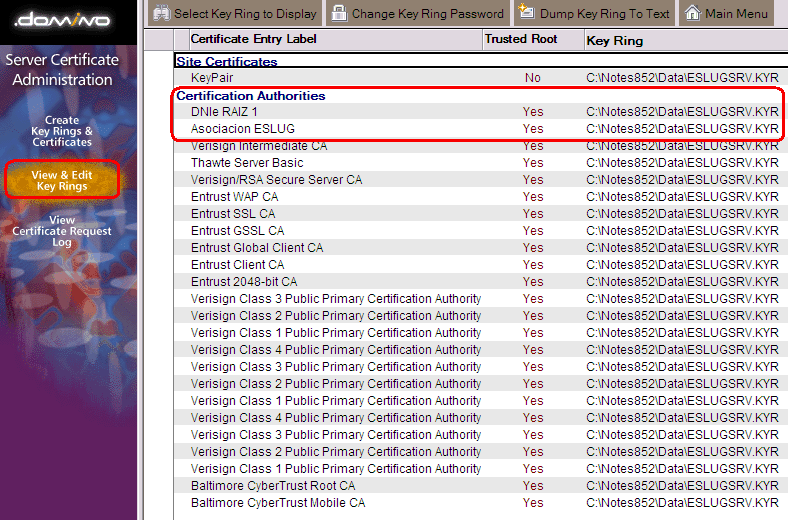Click 'Yes' in Baltimore CyberTrust Mobile CA row
788x520 pixels.
pos(533,503)
